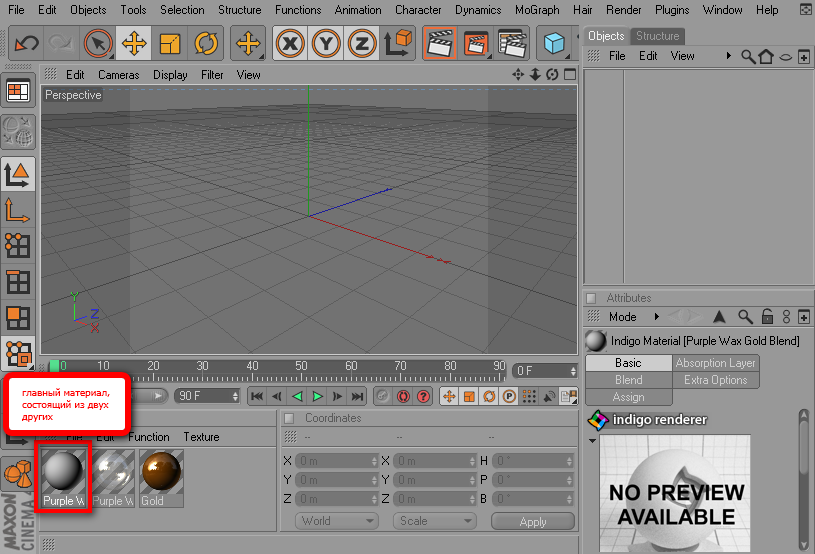Switch to the Structure tab
This screenshot has height=554, width=815.
657,36
